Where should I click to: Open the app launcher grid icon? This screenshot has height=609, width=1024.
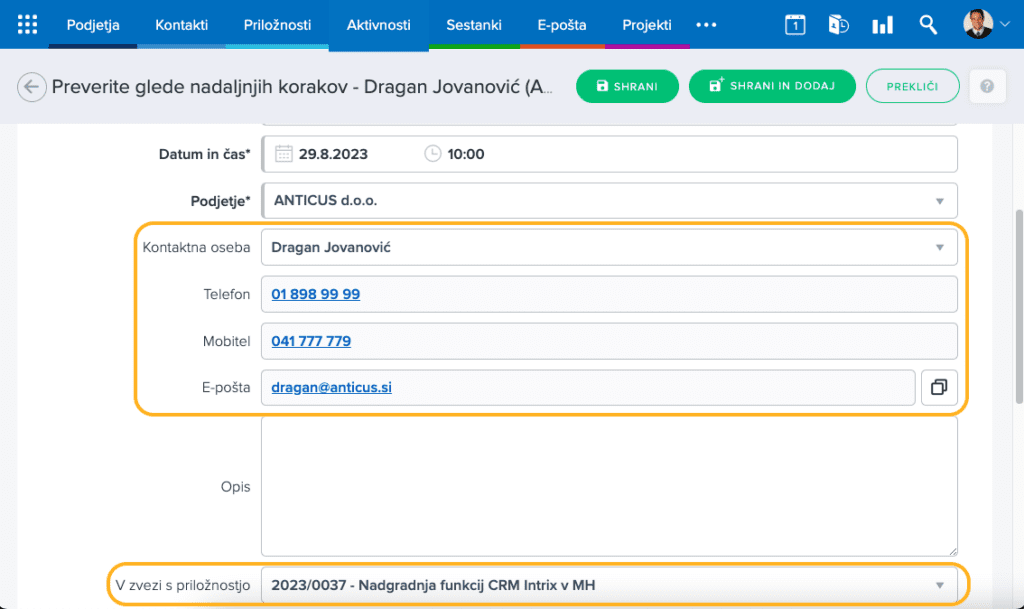pos(26,24)
